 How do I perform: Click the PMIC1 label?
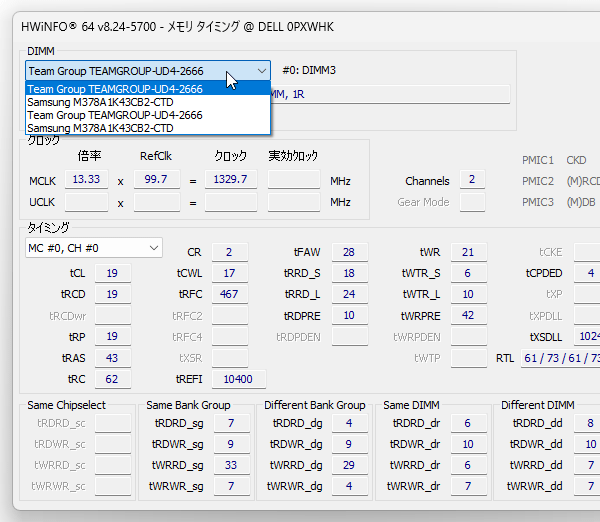tap(538, 160)
